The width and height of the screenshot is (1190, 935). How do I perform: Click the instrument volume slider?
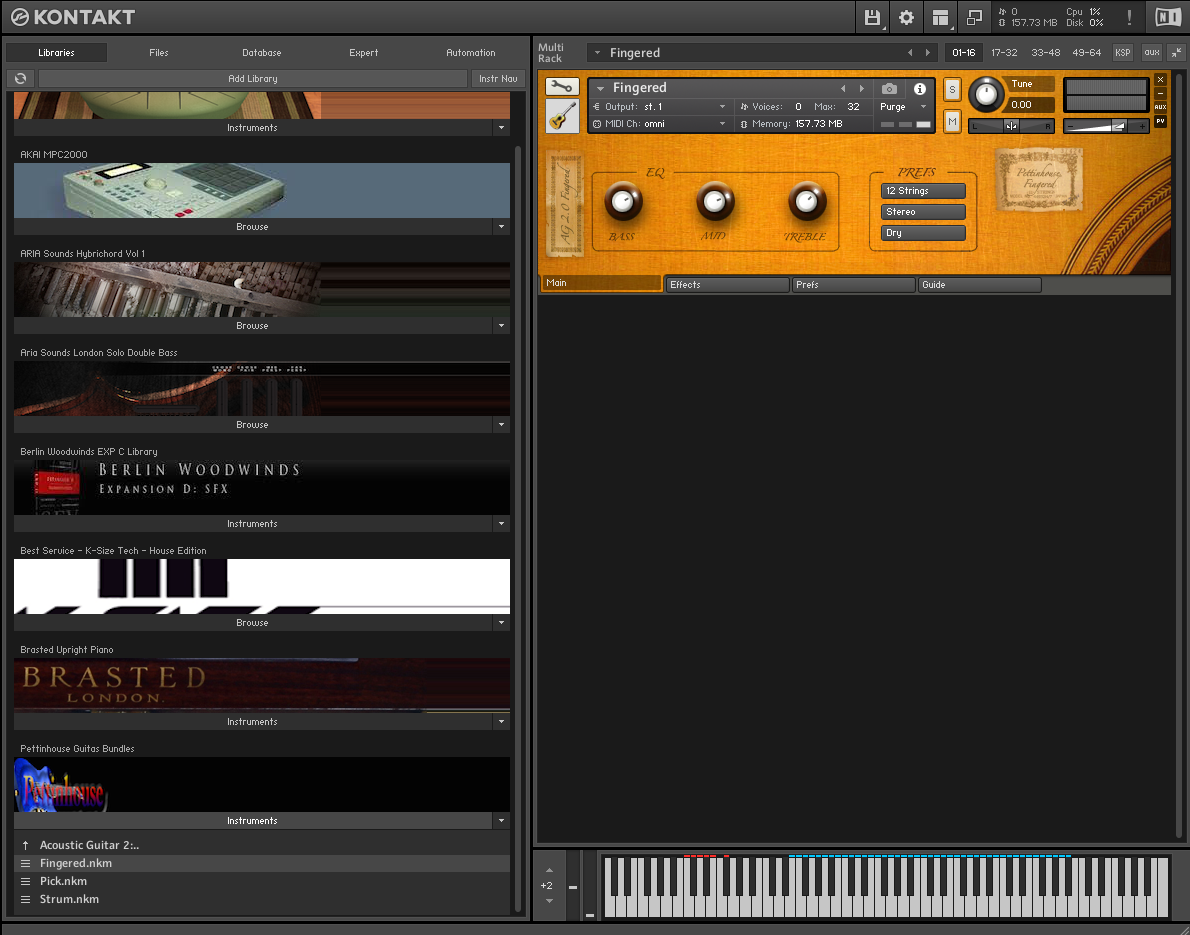pyautogui.click(x=1106, y=126)
